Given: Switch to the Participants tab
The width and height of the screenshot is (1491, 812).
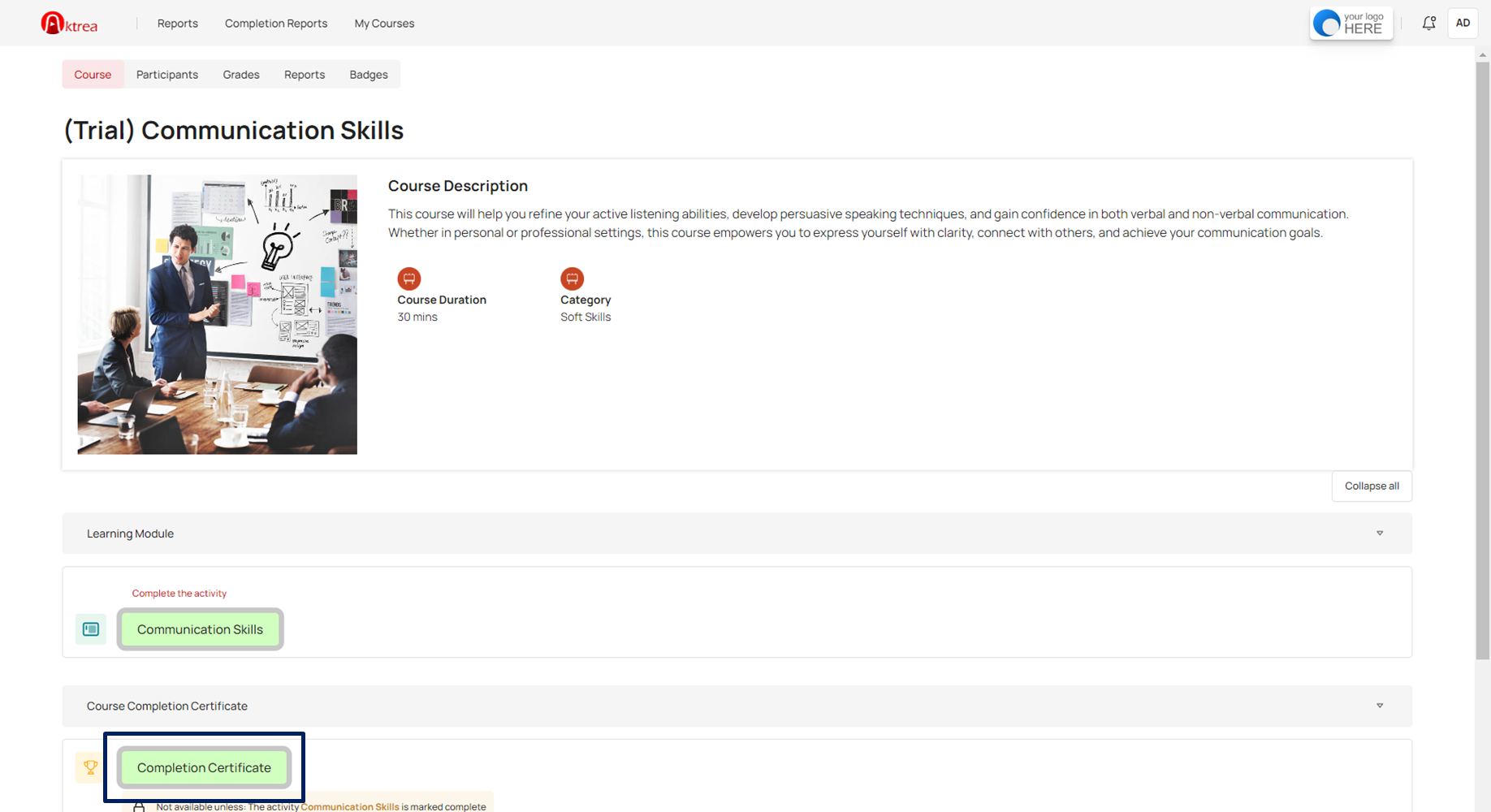Looking at the screenshot, I should click(167, 75).
